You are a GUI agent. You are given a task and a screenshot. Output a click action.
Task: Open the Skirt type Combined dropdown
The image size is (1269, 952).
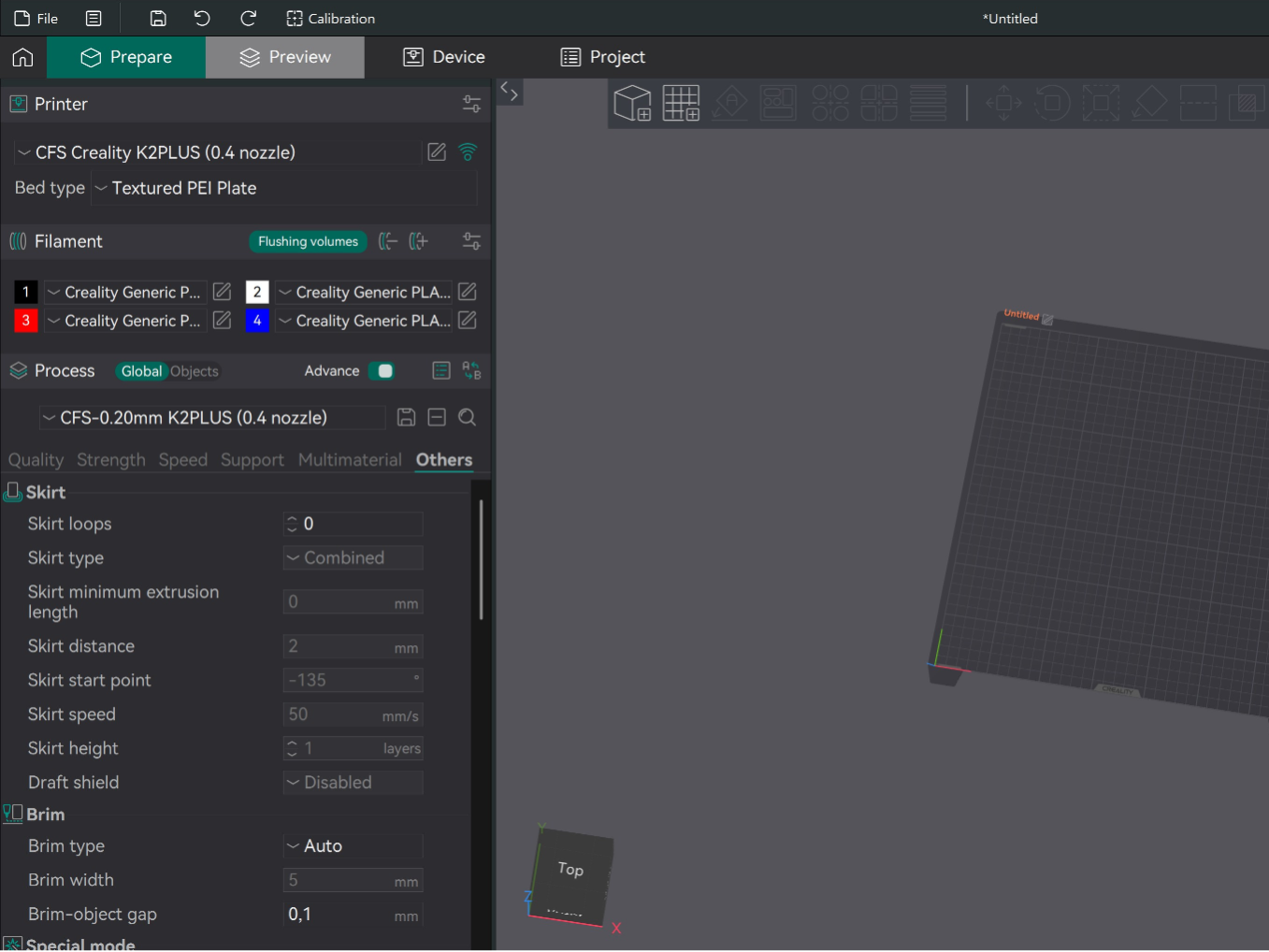point(353,558)
